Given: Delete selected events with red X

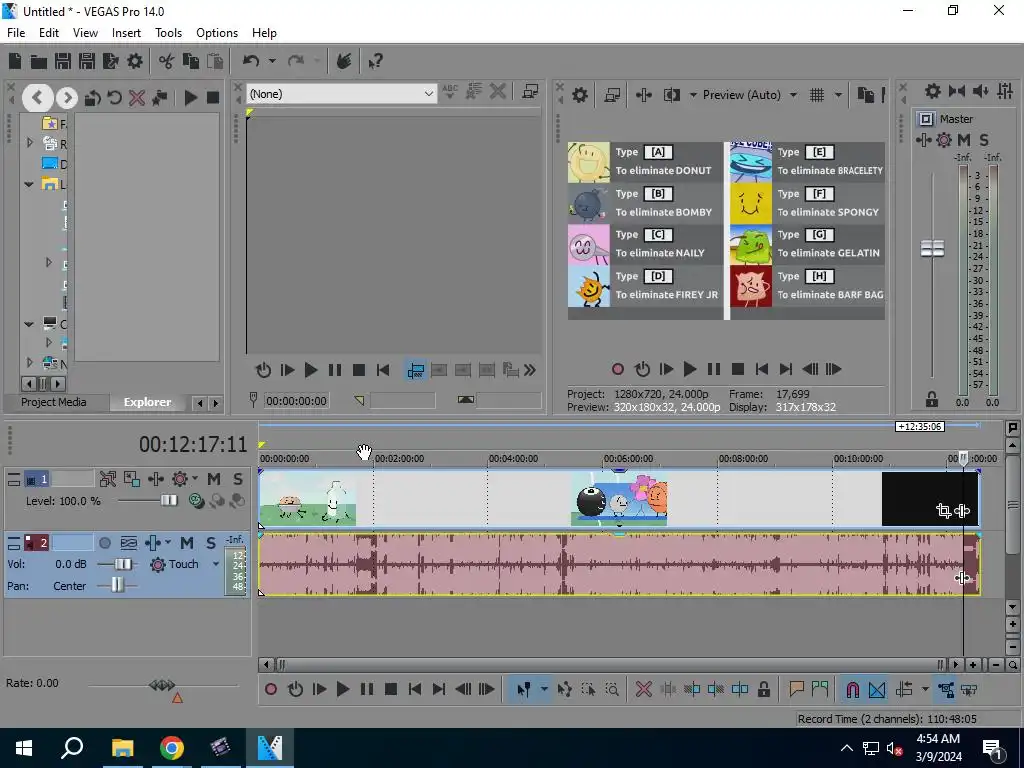Looking at the screenshot, I should [x=643, y=689].
